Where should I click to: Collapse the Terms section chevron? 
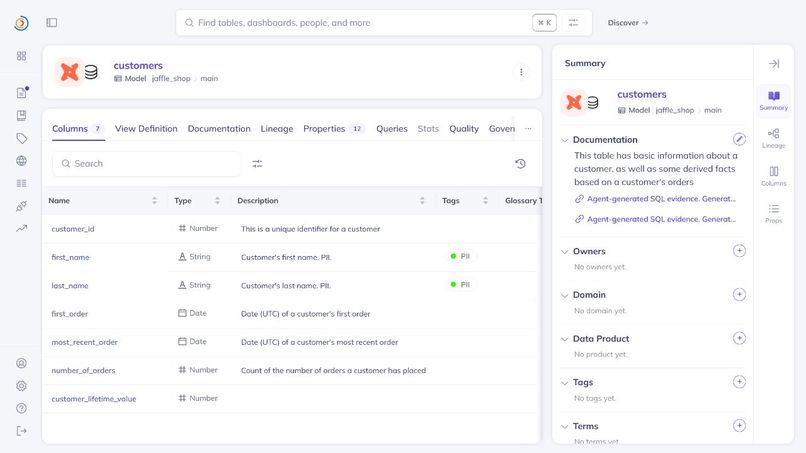tap(564, 426)
